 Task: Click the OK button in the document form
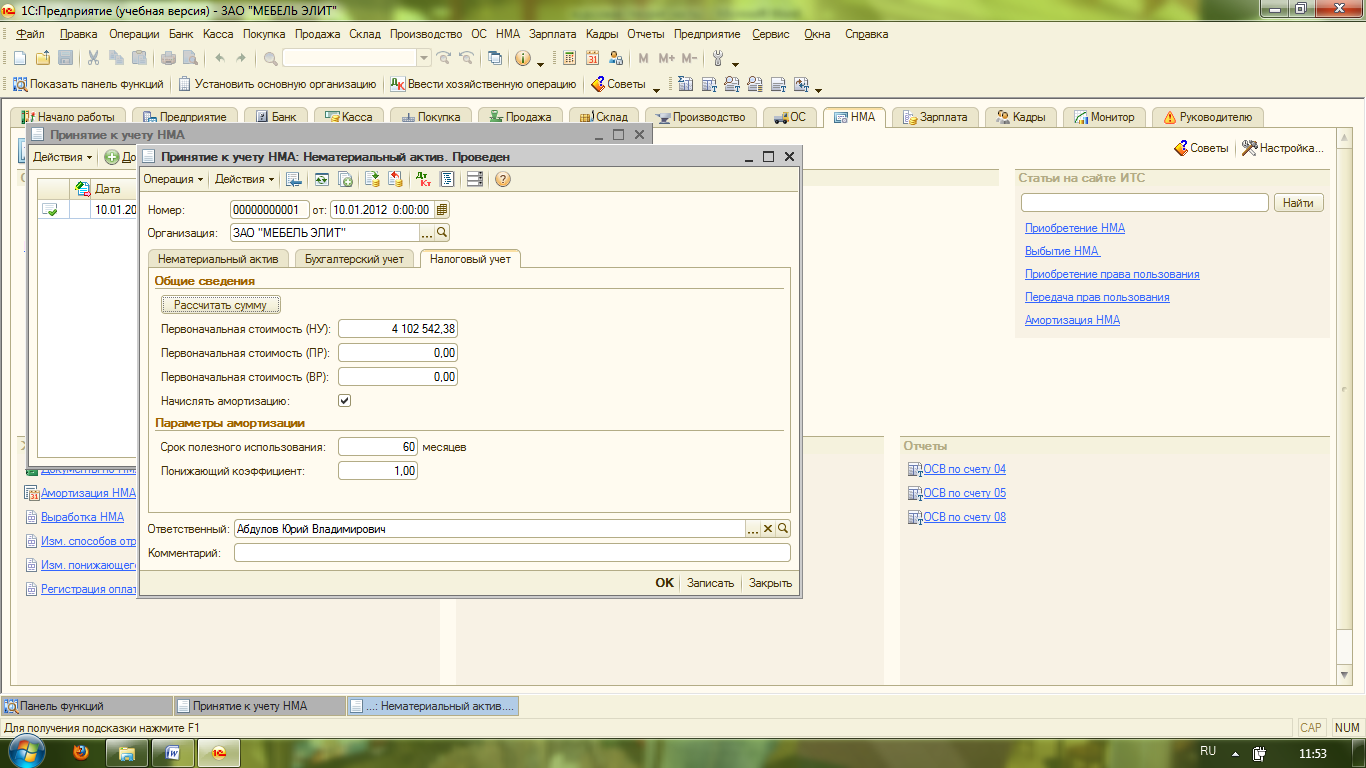coord(665,583)
